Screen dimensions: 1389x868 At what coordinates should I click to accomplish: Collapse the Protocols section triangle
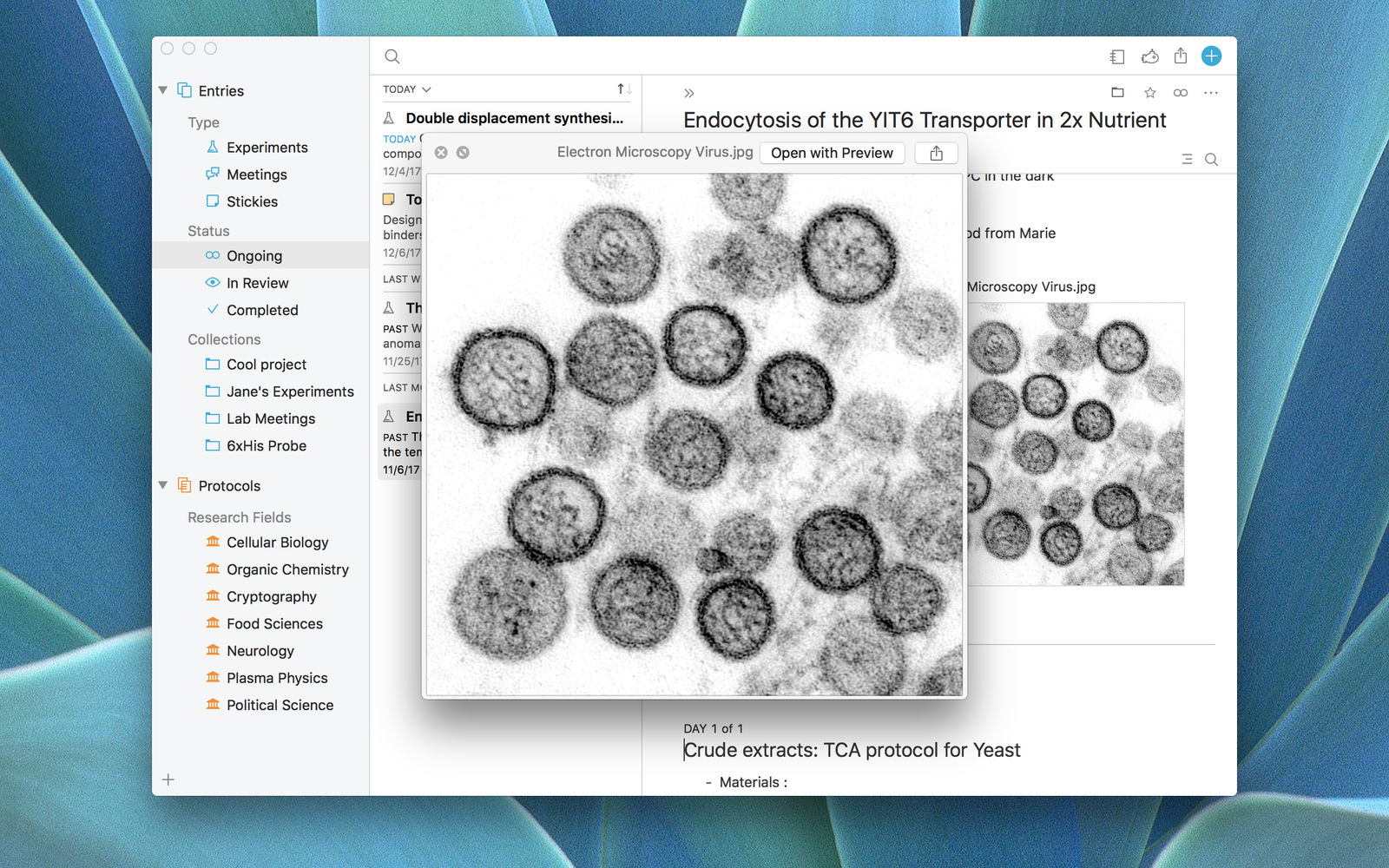(x=162, y=485)
